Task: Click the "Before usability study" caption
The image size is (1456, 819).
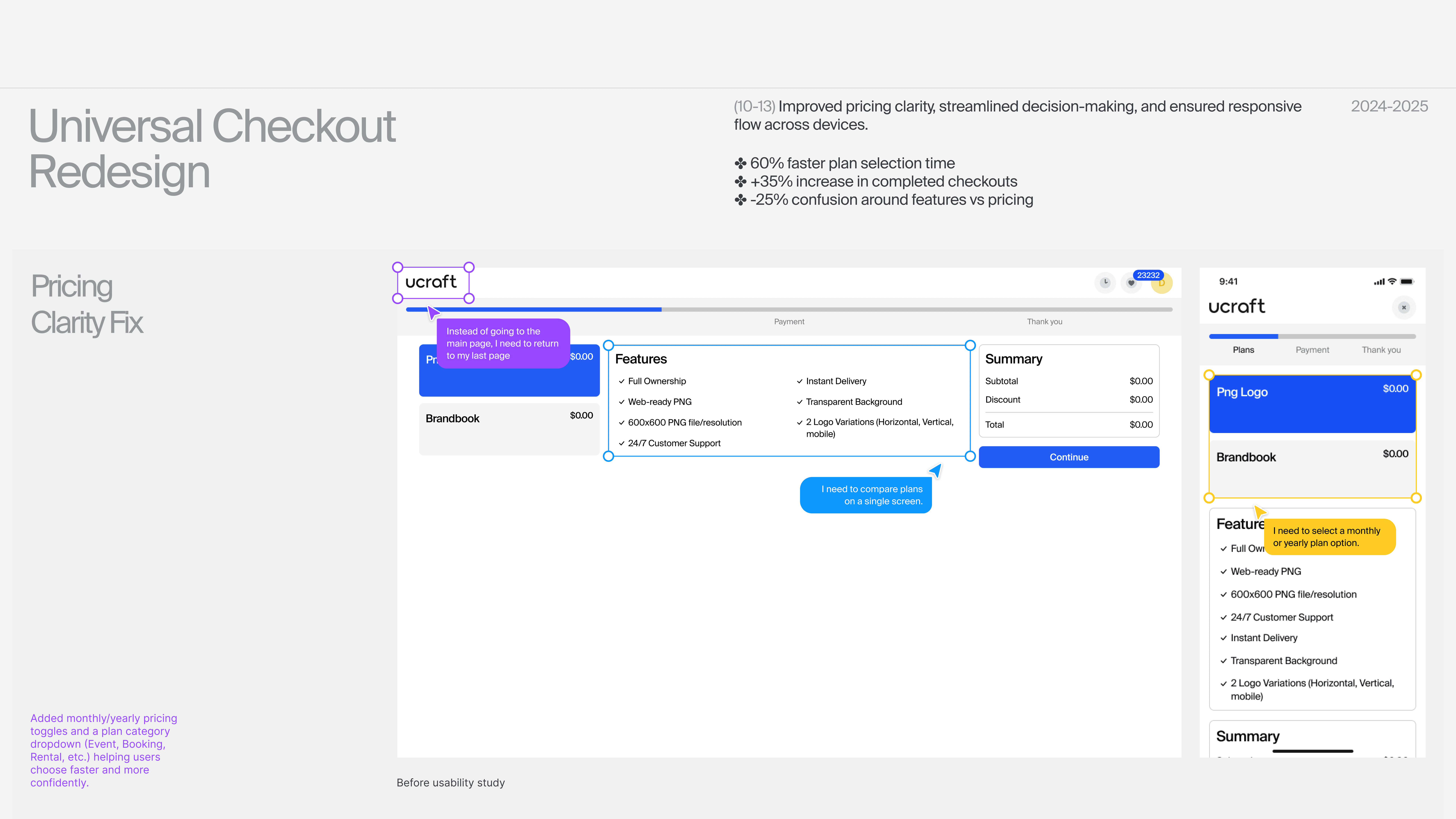Action: 450,783
